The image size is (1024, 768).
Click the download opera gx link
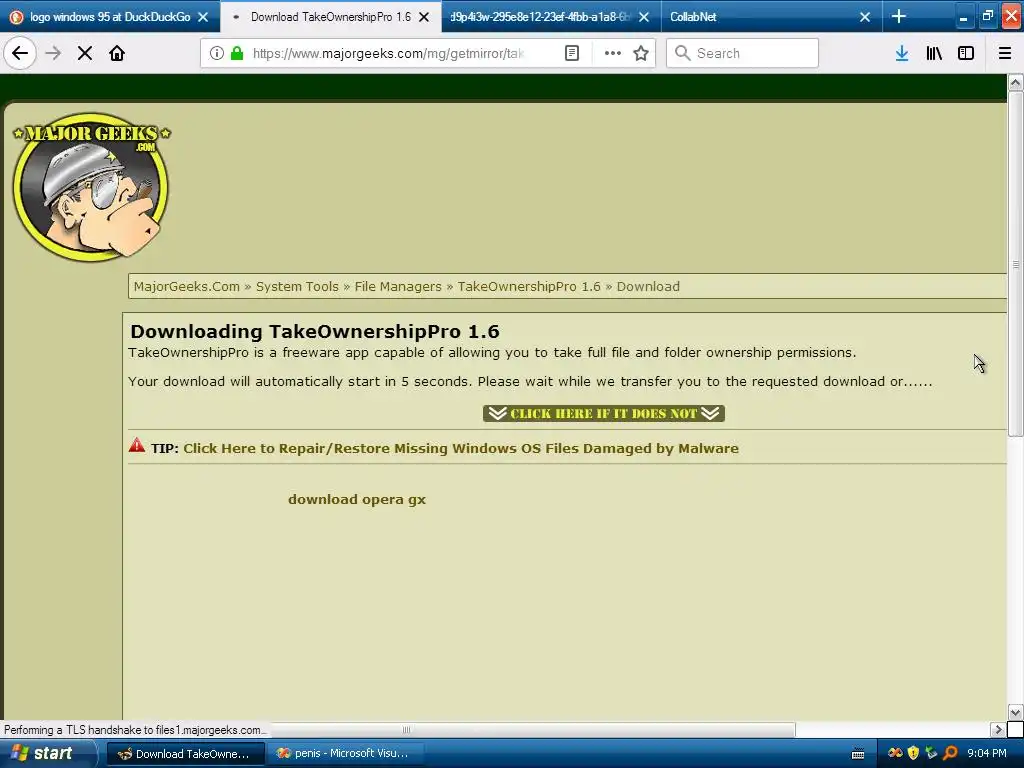pos(357,500)
